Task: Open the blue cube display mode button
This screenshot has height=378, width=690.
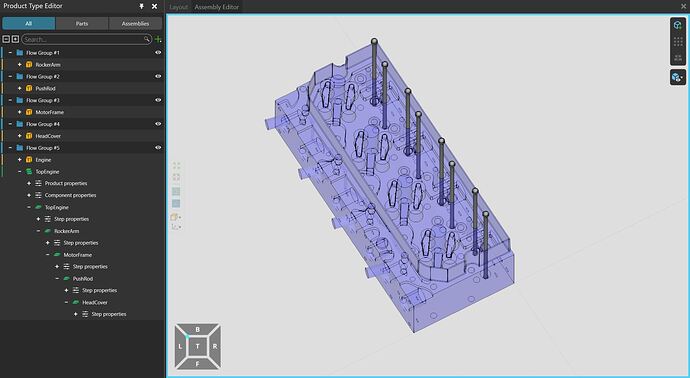Action: [x=677, y=77]
